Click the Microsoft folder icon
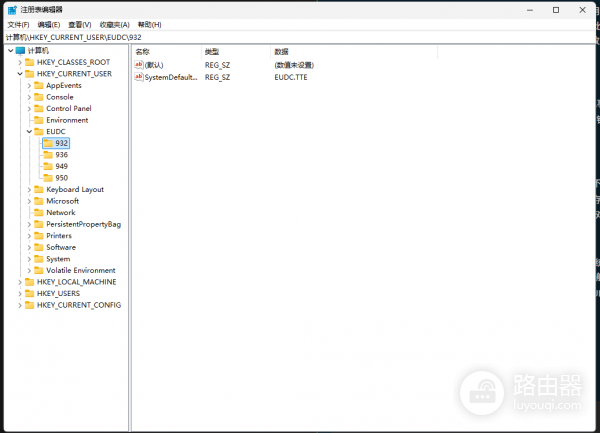 tap(39, 201)
